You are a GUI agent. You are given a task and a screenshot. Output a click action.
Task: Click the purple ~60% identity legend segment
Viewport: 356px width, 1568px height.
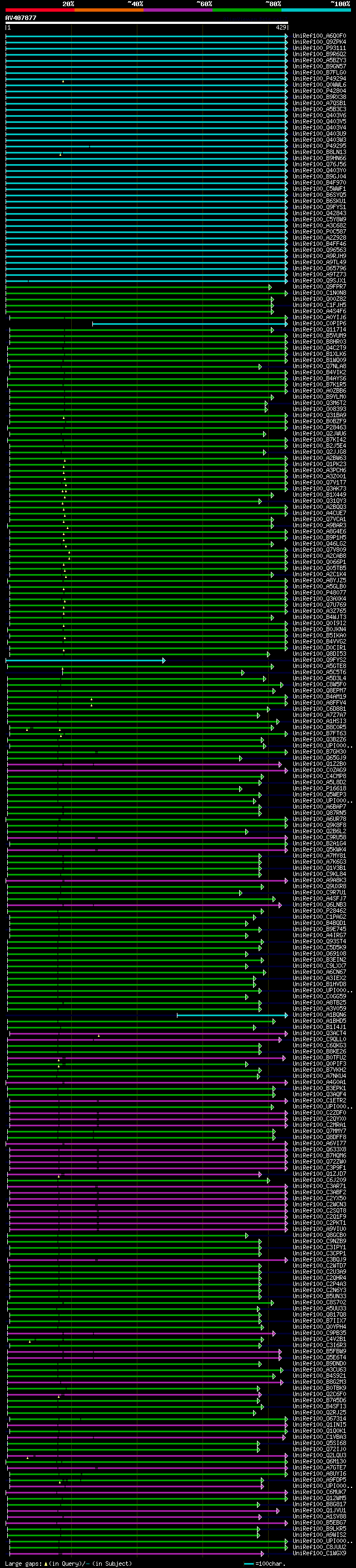(x=177, y=10)
